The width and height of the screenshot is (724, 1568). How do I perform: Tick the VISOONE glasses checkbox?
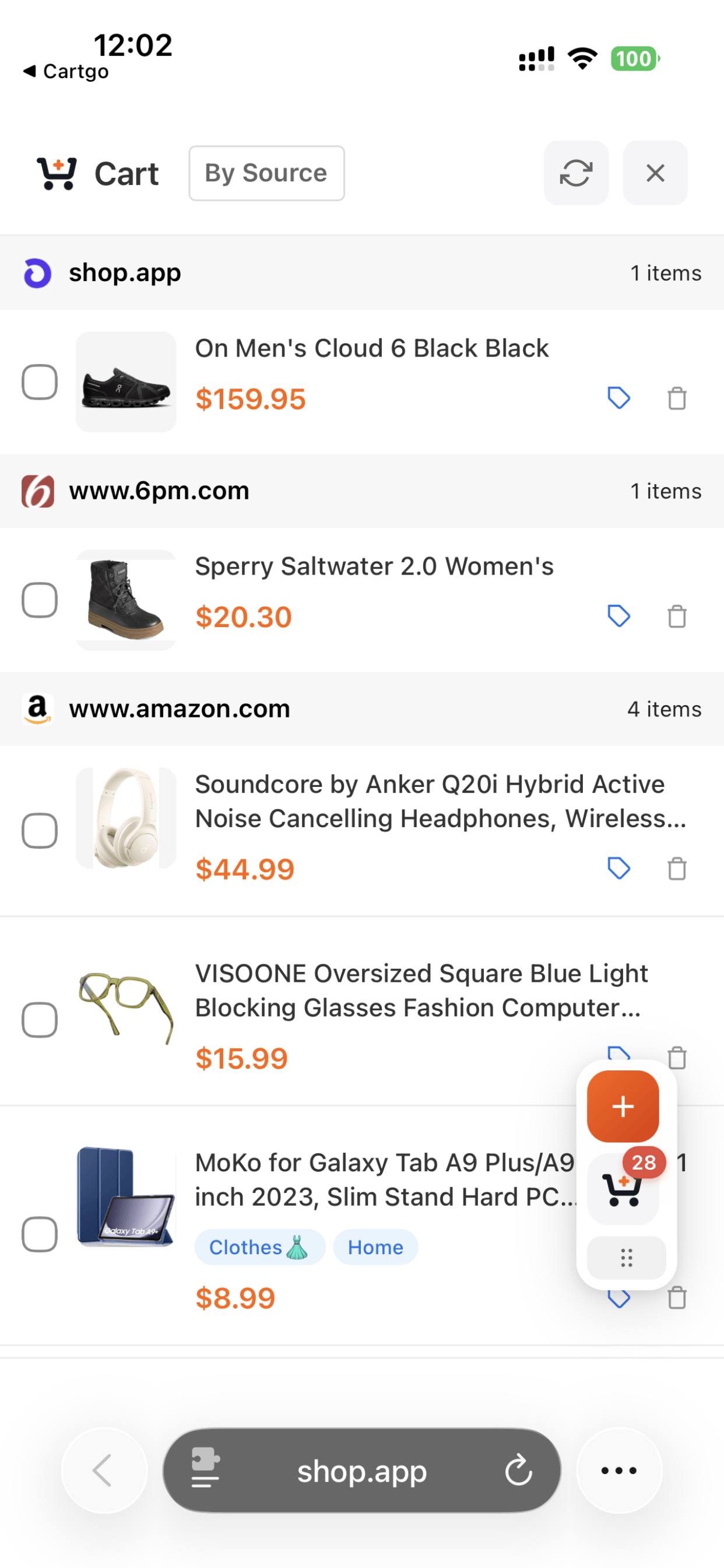point(40,1020)
